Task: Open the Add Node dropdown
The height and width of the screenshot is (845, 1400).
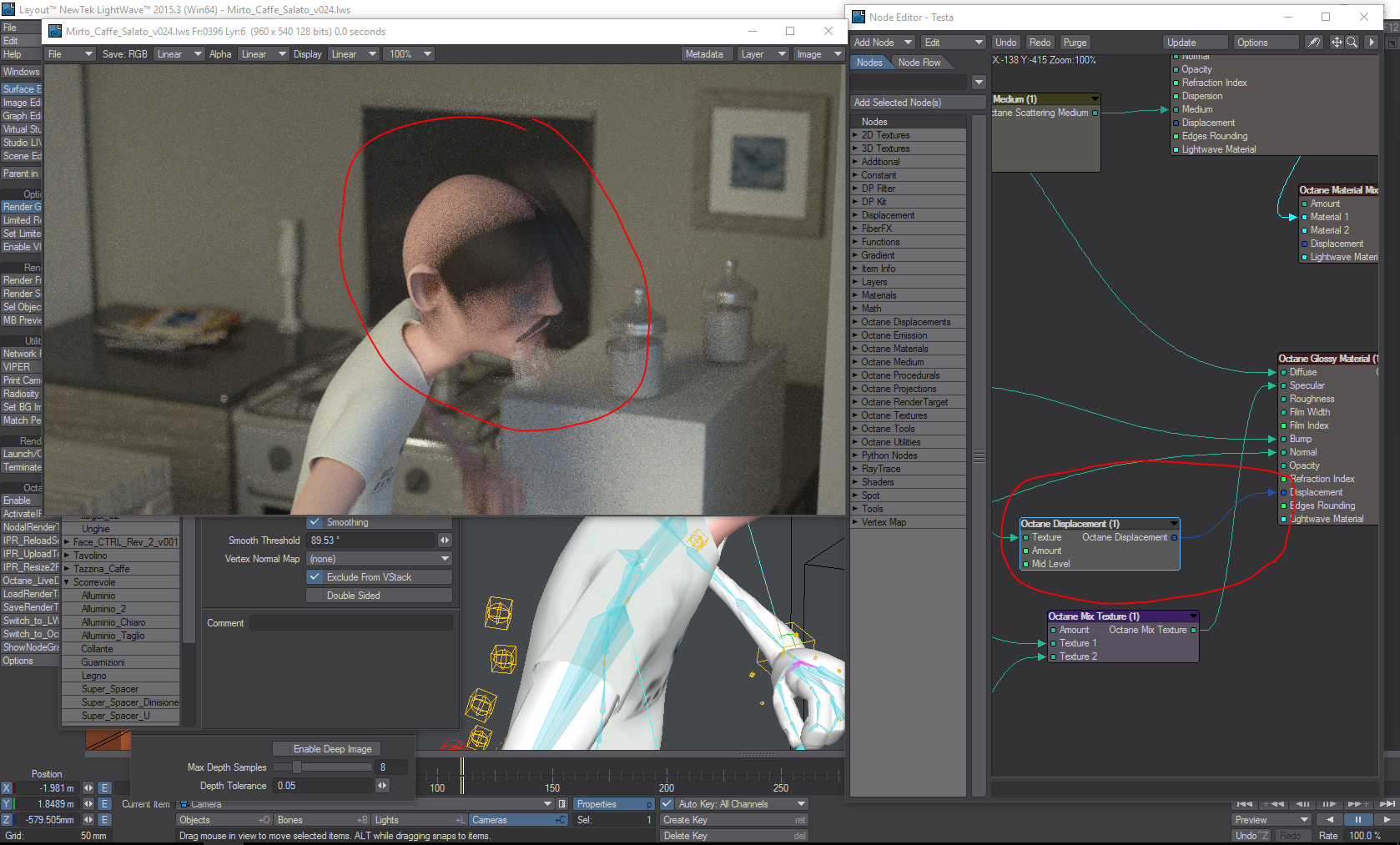Action: (x=883, y=43)
